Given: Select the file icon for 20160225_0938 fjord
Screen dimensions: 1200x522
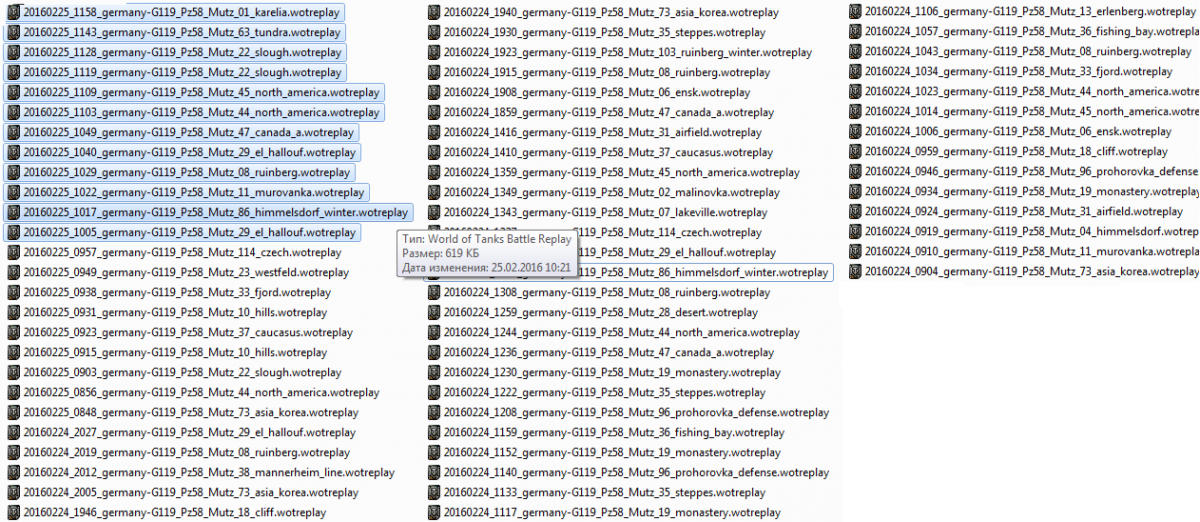Looking at the screenshot, I should pyautogui.click(x=13, y=293).
